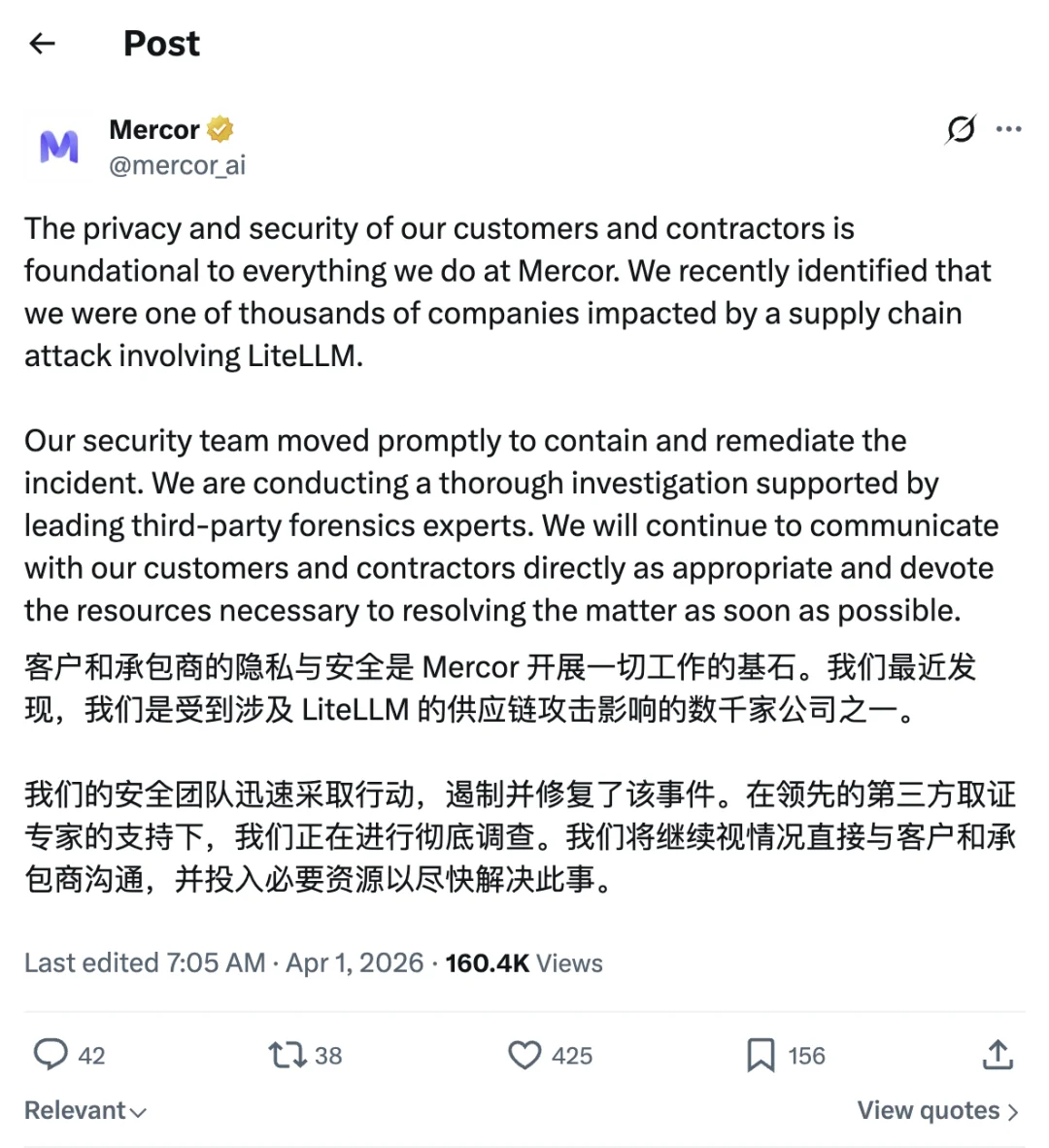
Task: View quotes of this post
Action: tap(928, 1110)
